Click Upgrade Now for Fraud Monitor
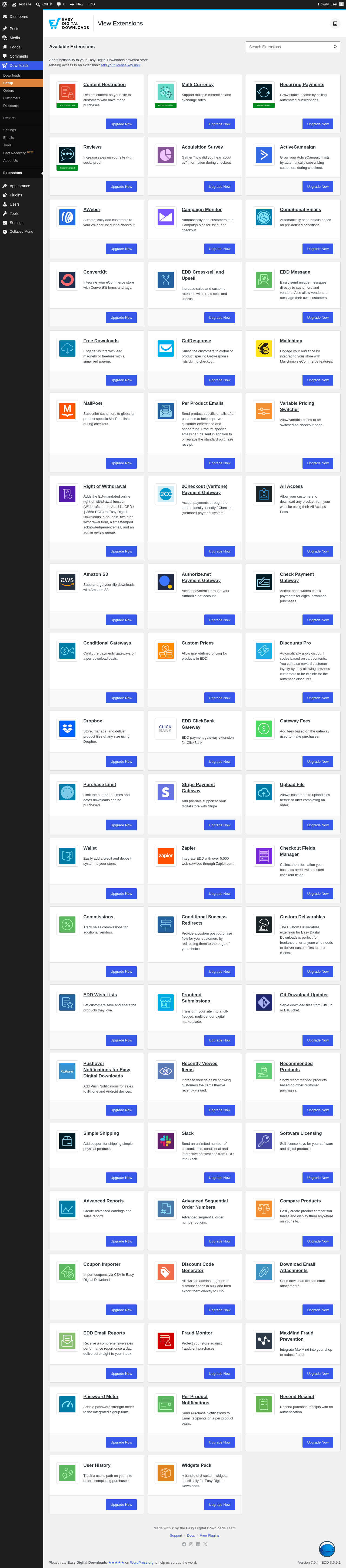The height and width of the screenshot is (1568, 346). tap(219, 1374)
